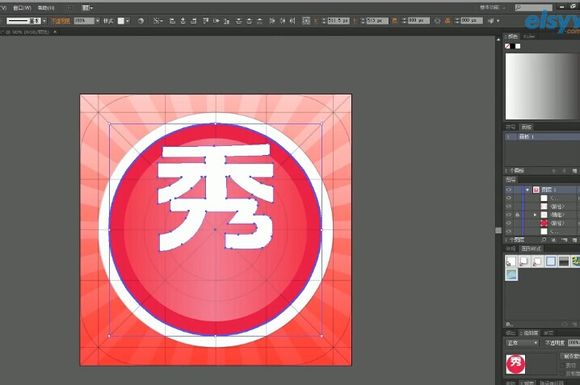The image size is (580, 385).
Task: Apply the dark gradient graphic style swatch
Action: tap(564, 261)
